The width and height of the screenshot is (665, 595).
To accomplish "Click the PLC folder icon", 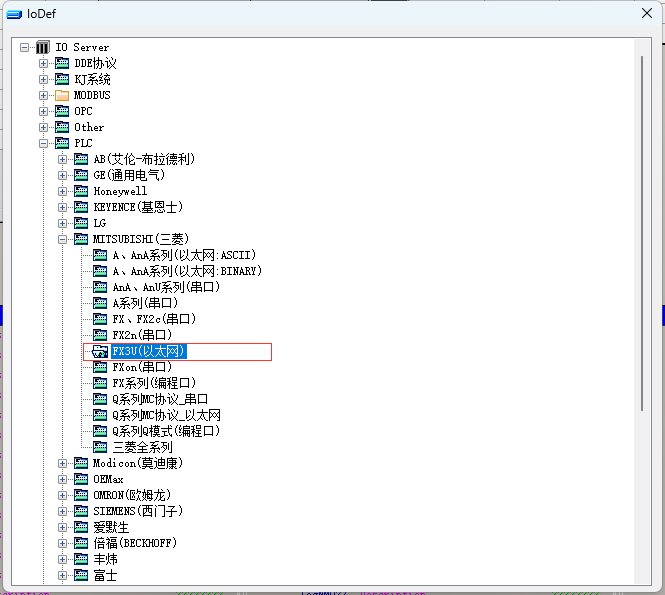I will [x=62, y=143].
